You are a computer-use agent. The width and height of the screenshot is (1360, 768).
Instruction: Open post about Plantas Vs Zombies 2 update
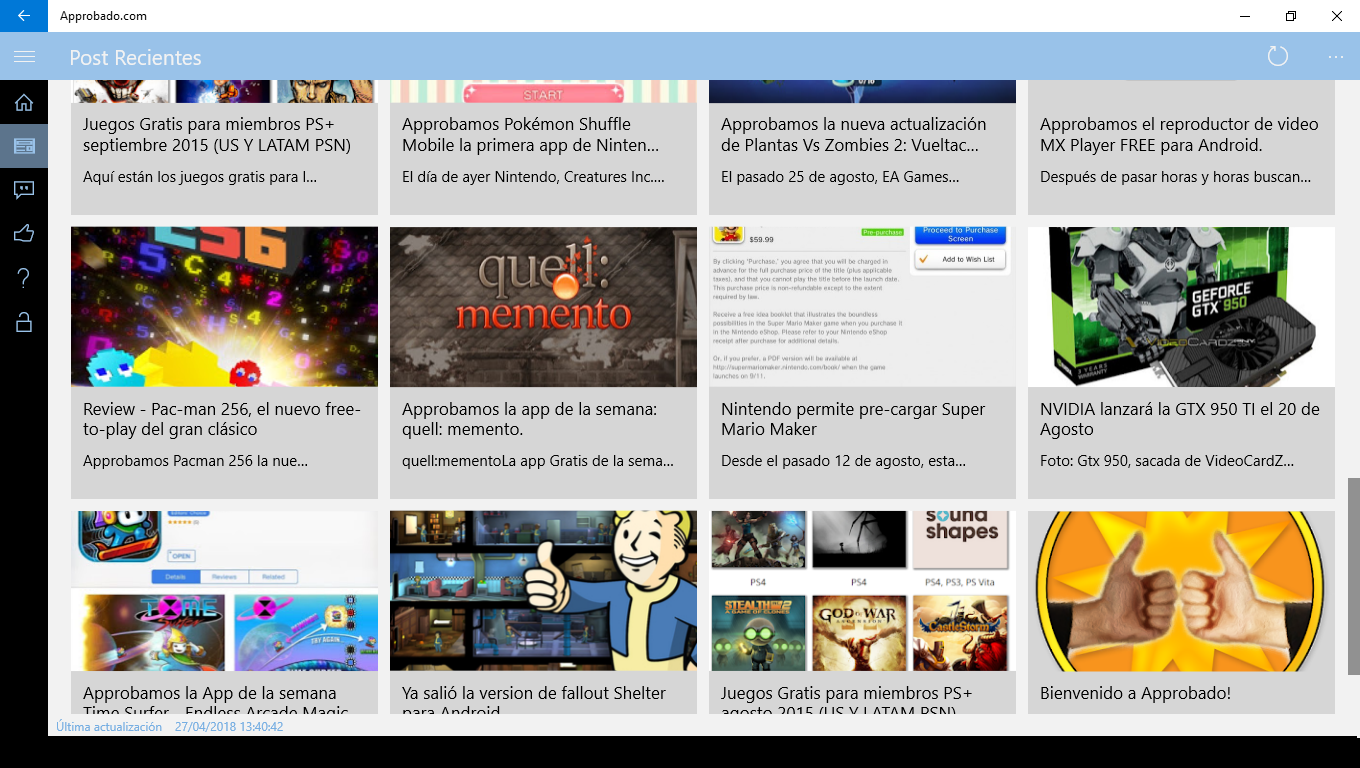(853, 135)
